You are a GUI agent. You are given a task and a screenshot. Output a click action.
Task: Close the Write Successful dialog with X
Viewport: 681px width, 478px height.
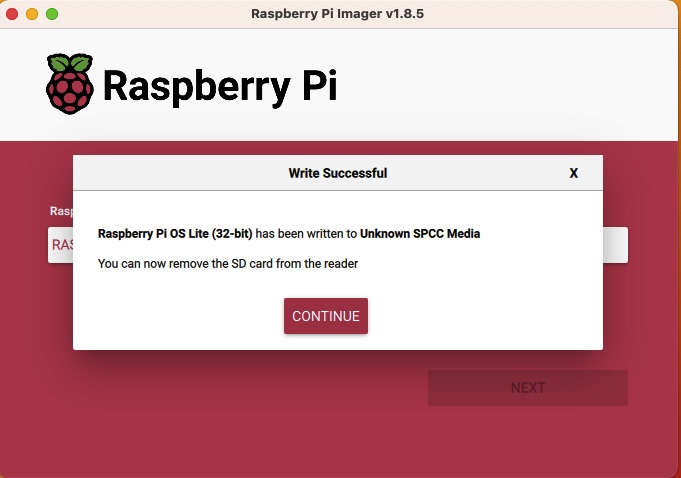574,173
